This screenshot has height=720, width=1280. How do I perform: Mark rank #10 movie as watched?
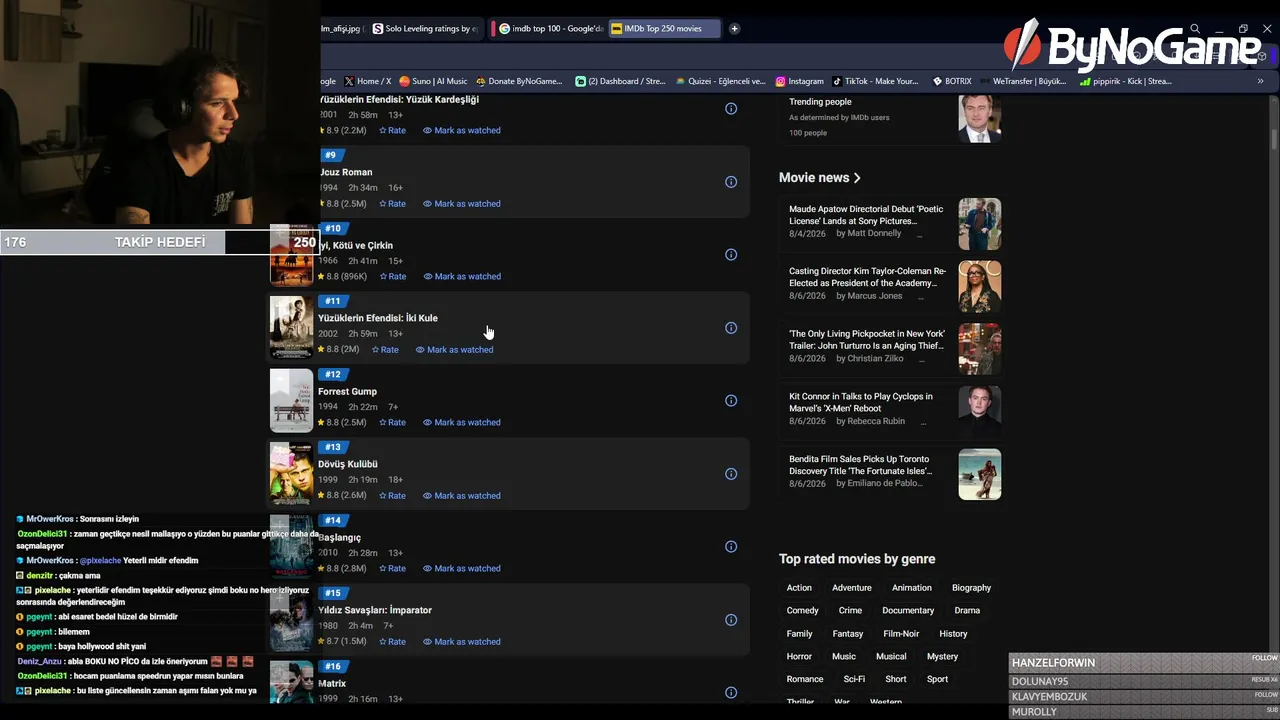point(461,277)
